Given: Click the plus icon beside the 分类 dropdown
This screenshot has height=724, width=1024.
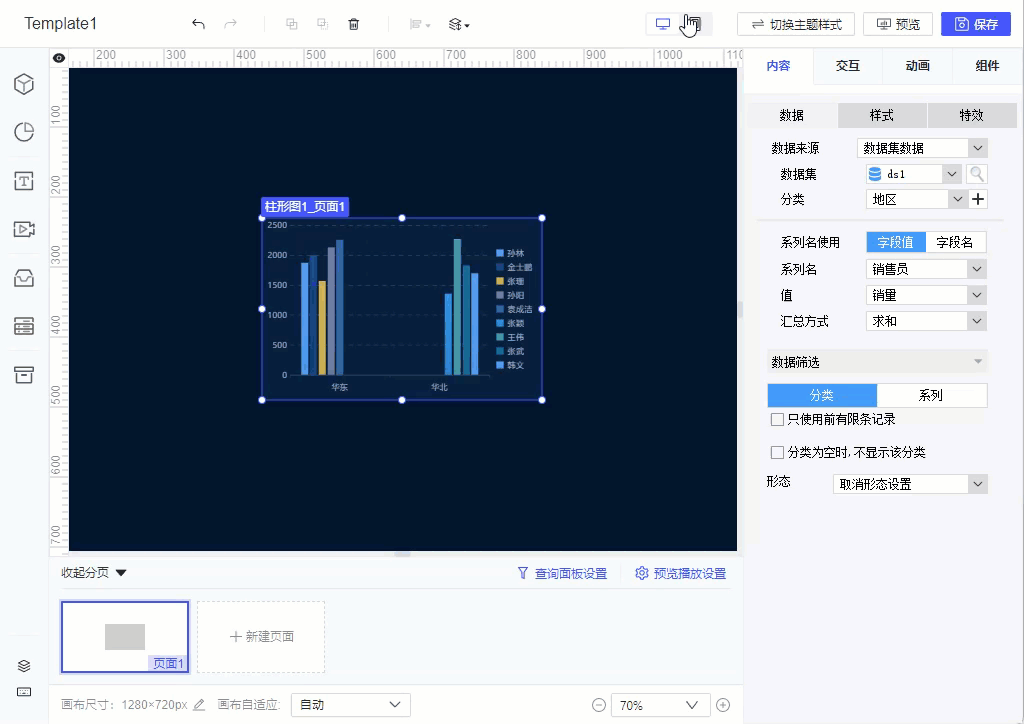Looking at the screenshot, I should pyautogui.click(x=978, y=198).
